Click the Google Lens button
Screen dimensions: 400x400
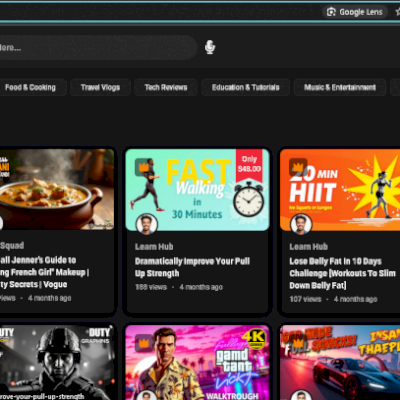(x=355, y=12)
